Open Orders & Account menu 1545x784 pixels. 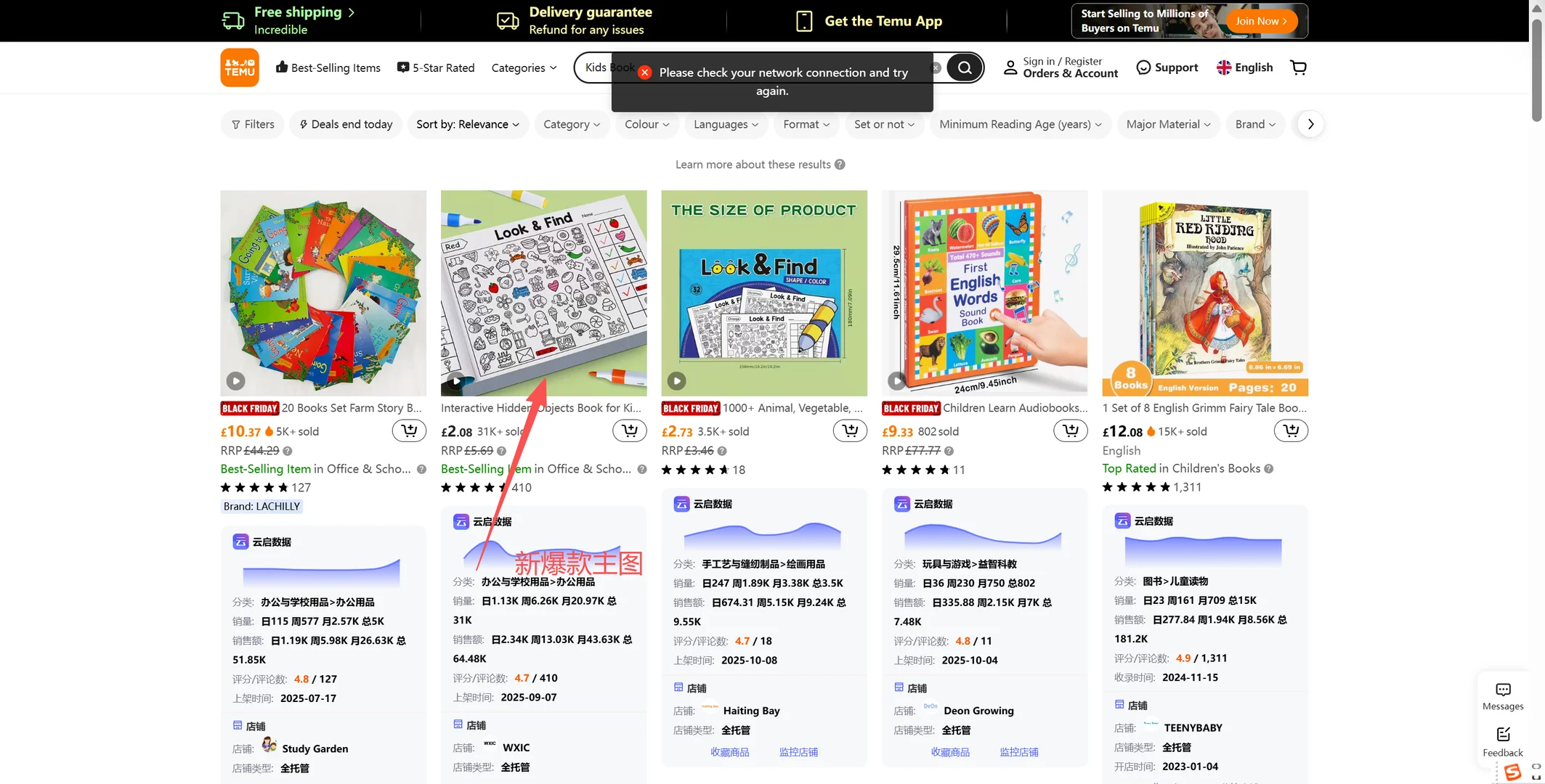(1070, 73)
